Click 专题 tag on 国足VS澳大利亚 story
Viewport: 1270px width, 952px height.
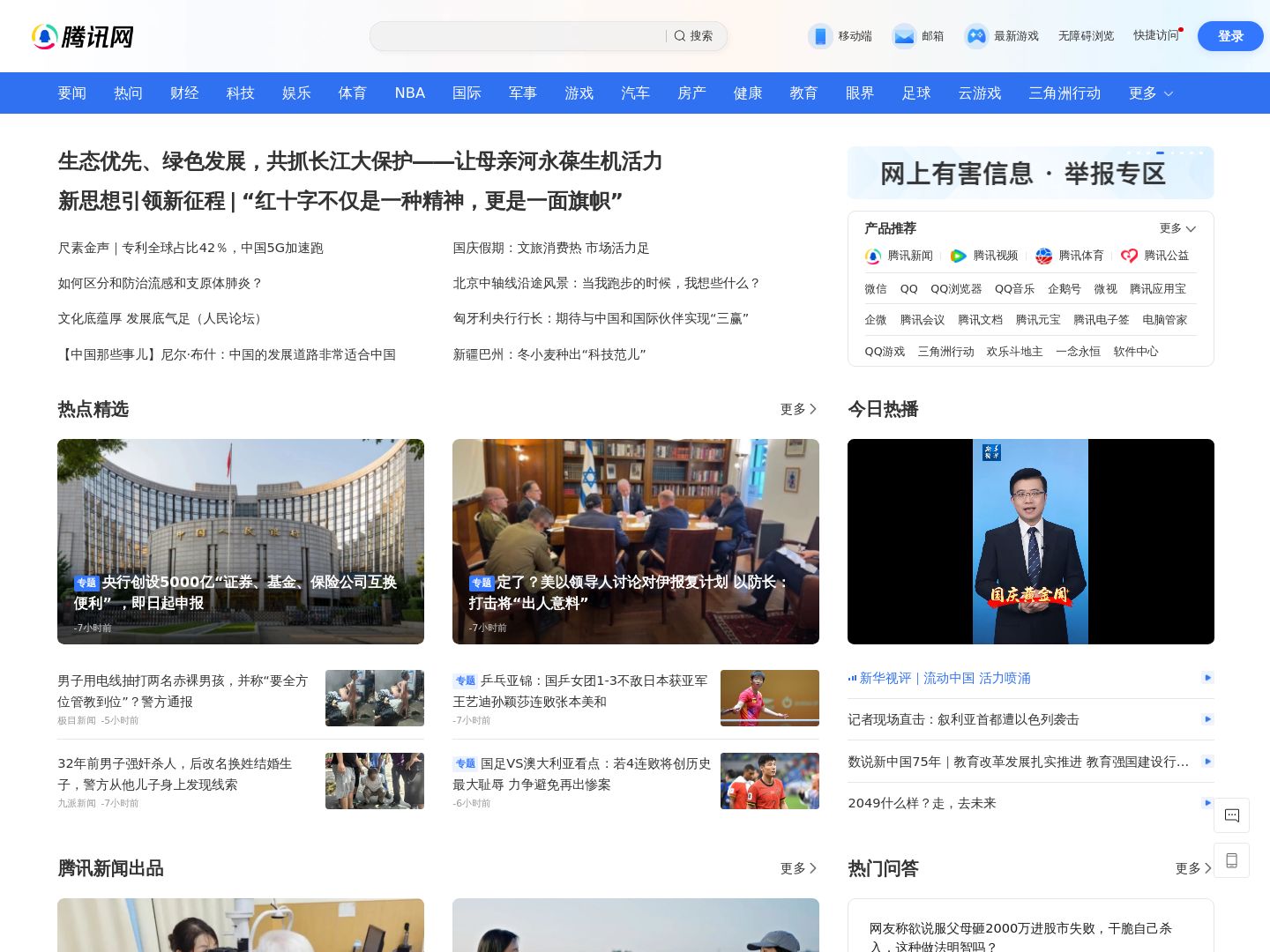click(465, 763)
